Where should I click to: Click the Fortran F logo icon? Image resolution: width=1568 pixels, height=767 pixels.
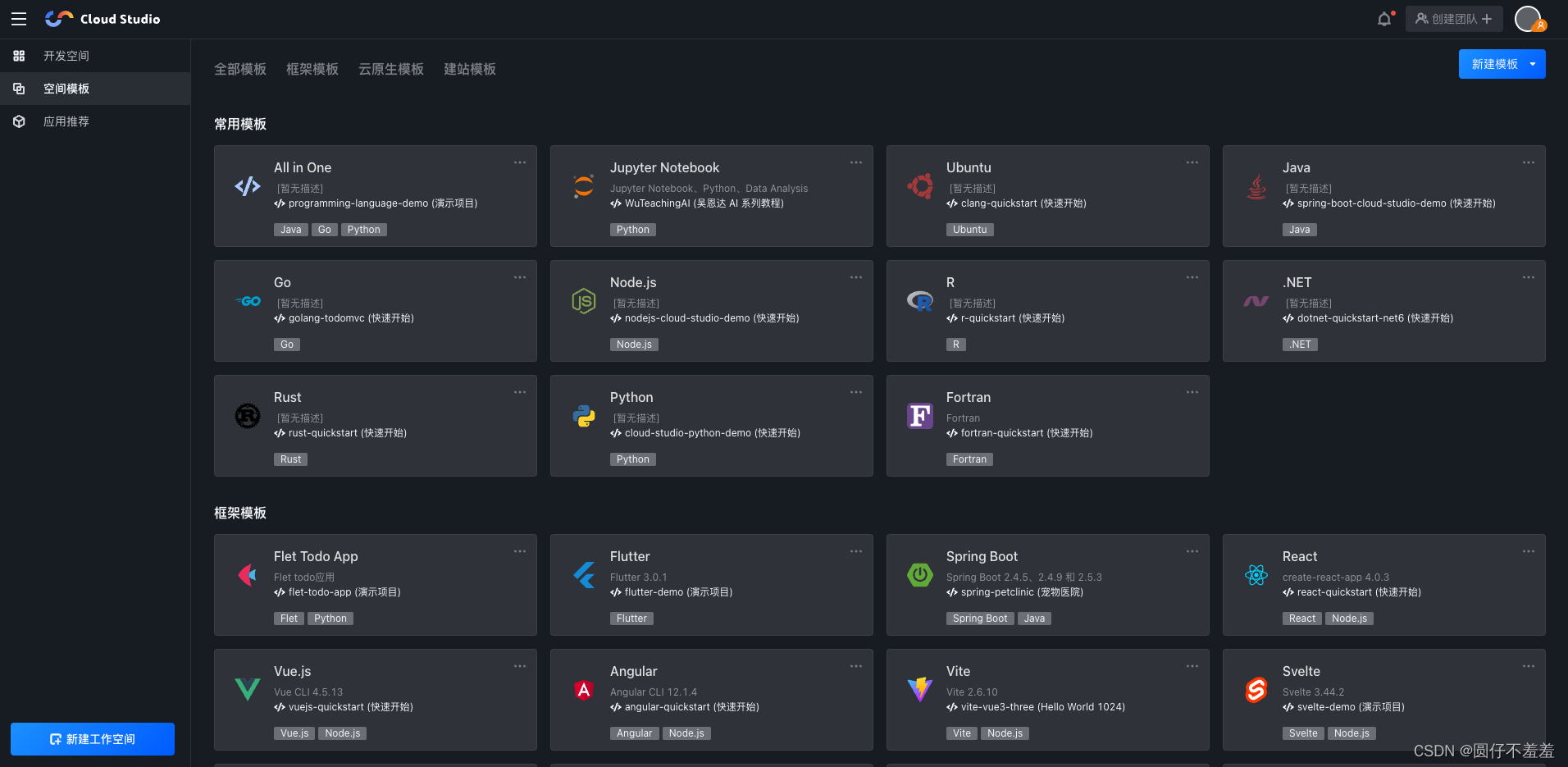pyautogui.click(x=920, y=416)
